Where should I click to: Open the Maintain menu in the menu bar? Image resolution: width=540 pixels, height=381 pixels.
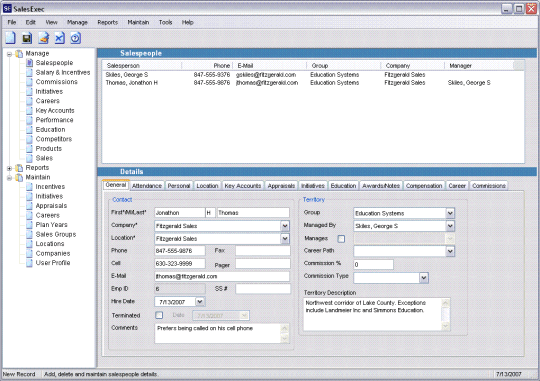138,22
